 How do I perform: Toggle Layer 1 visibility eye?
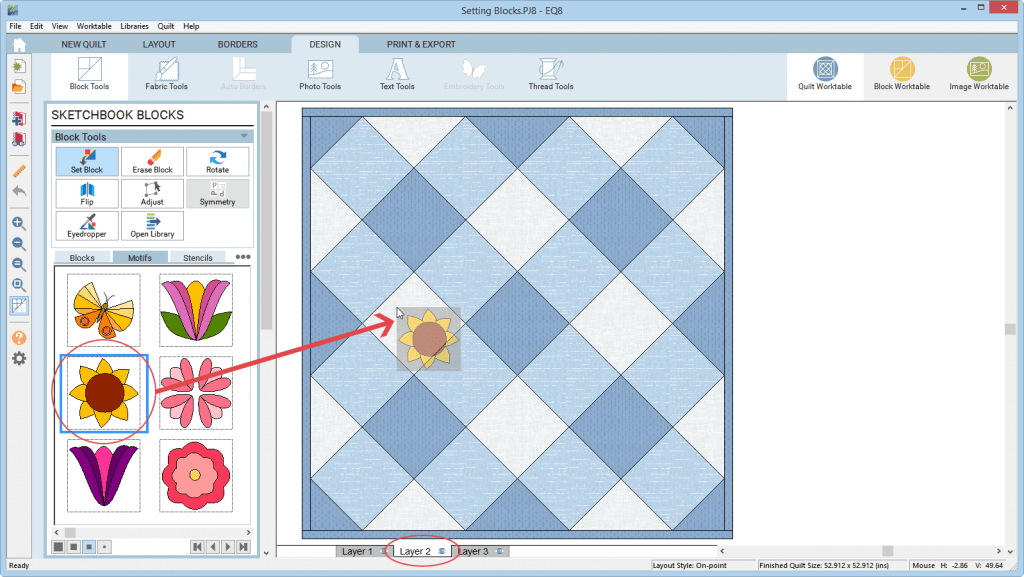(383, 552)
